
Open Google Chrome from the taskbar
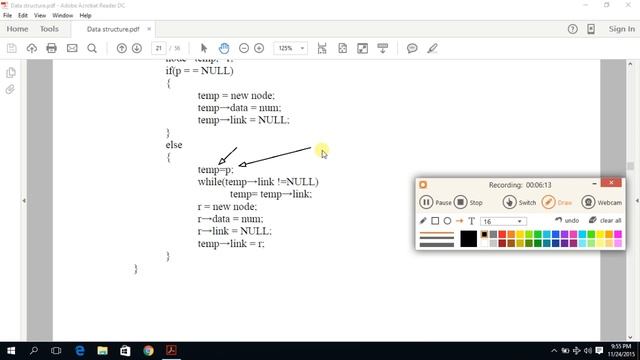pos(149,351)
